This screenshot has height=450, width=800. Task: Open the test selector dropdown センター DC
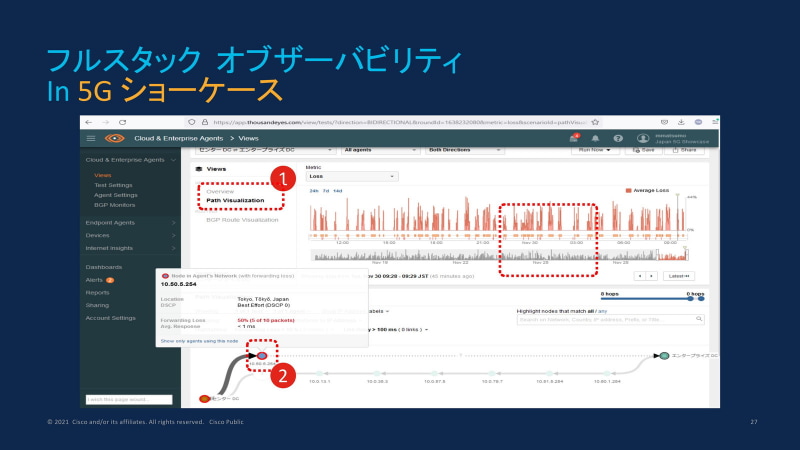click(x=265, y=150)
